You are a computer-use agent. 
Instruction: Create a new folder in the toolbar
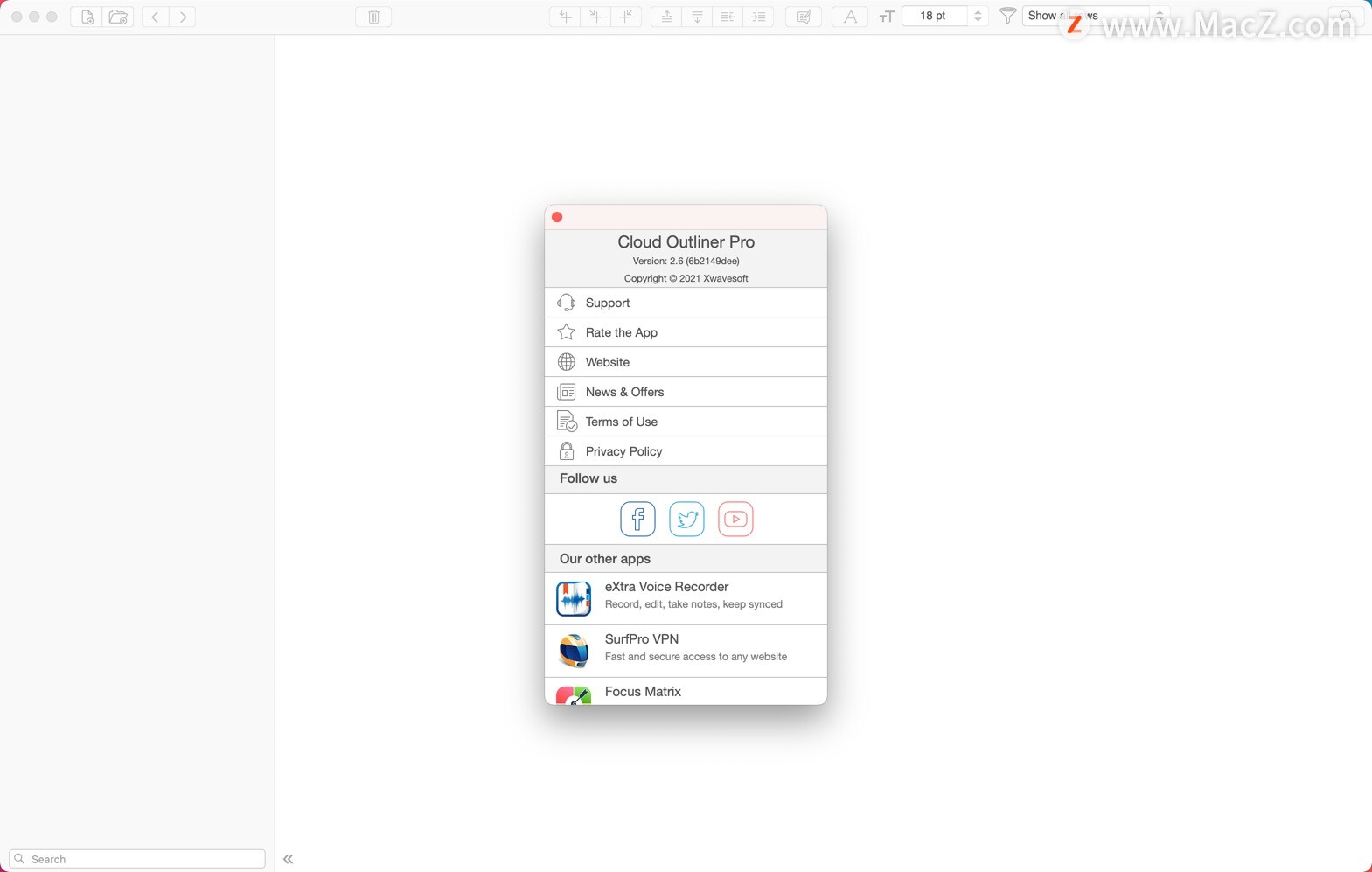(x=118, y=17)
